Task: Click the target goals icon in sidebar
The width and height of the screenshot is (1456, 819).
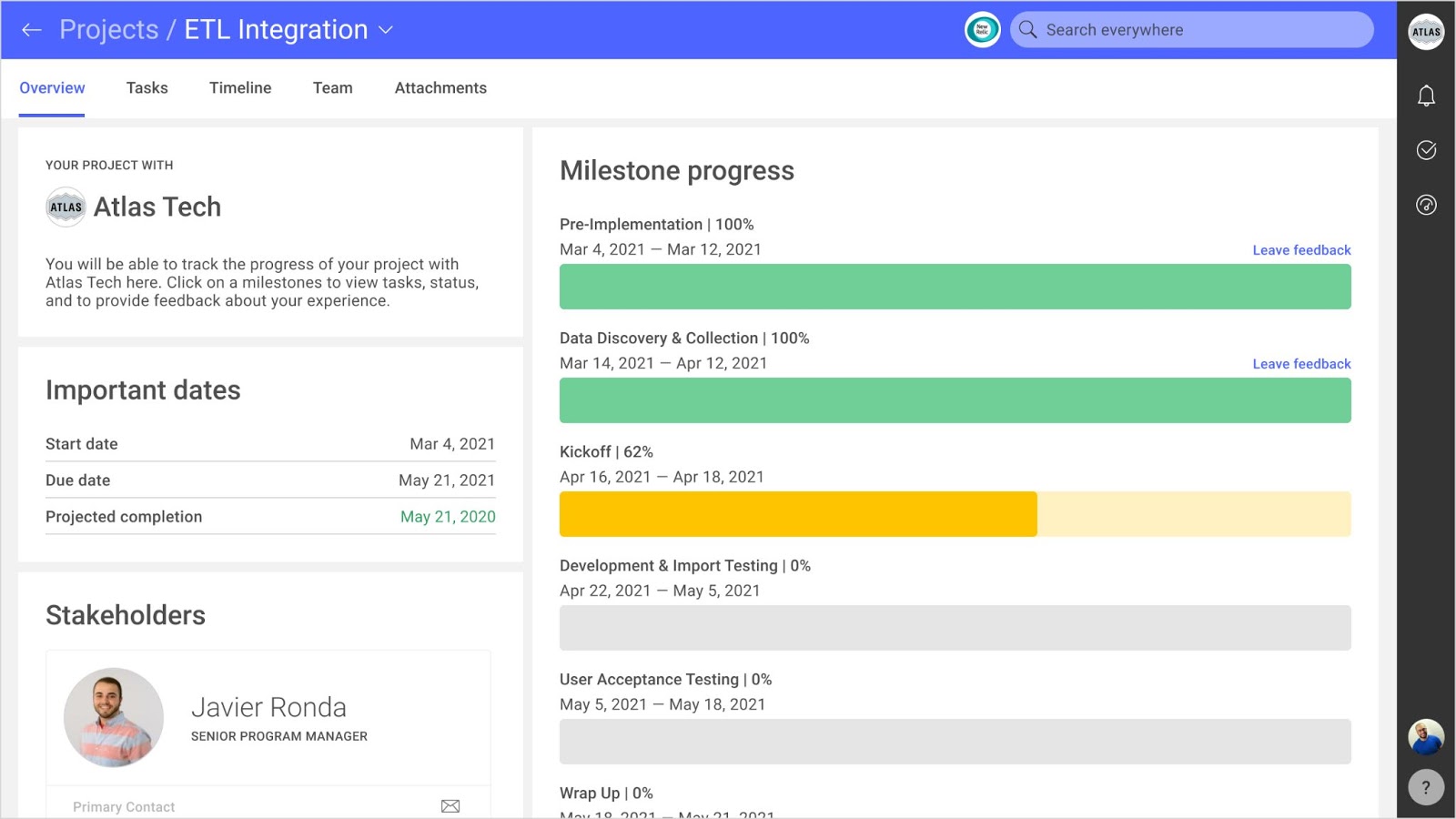Action: click(1426, 205)
